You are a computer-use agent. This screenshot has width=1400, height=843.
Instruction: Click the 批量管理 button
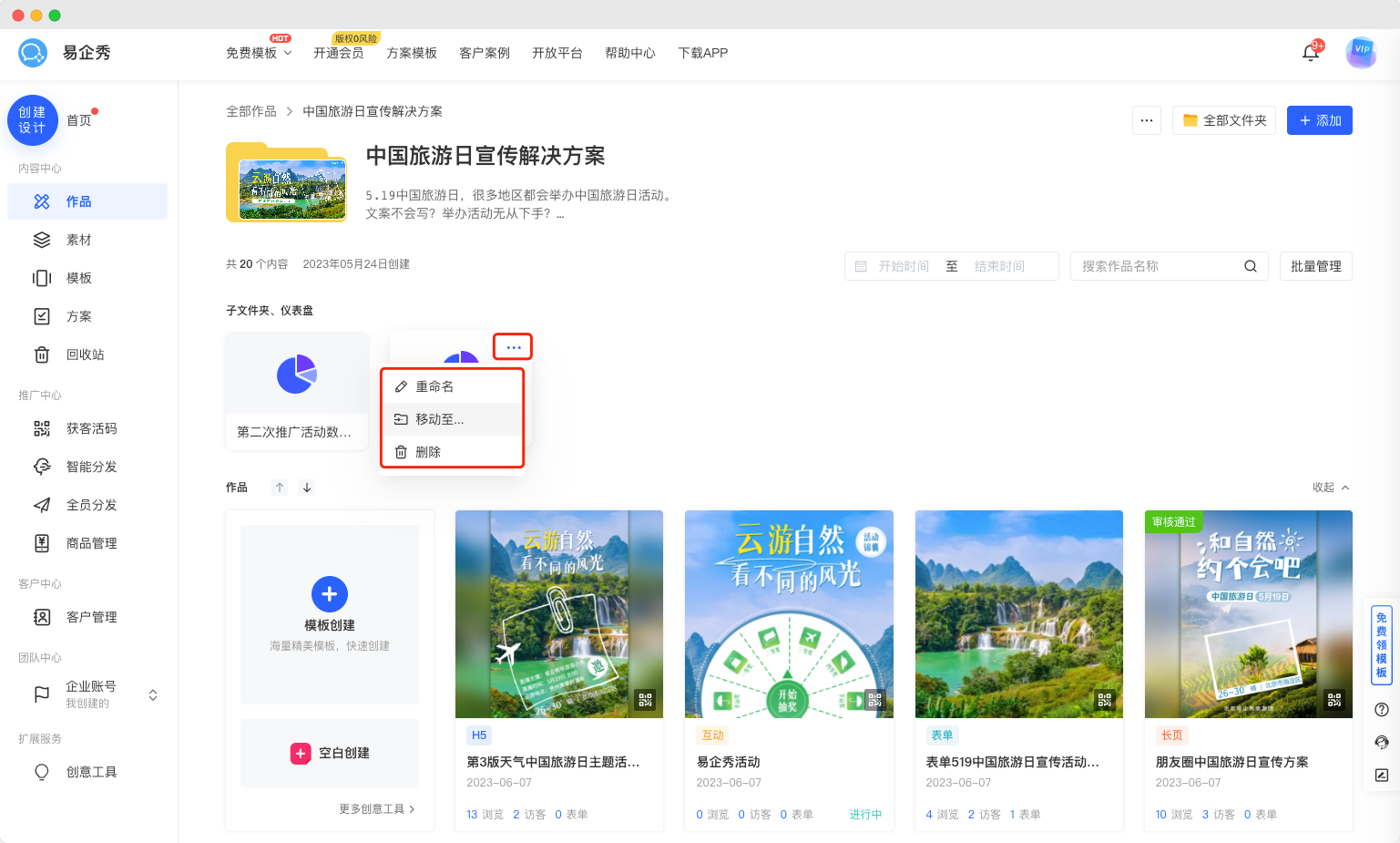[1315, 266]
